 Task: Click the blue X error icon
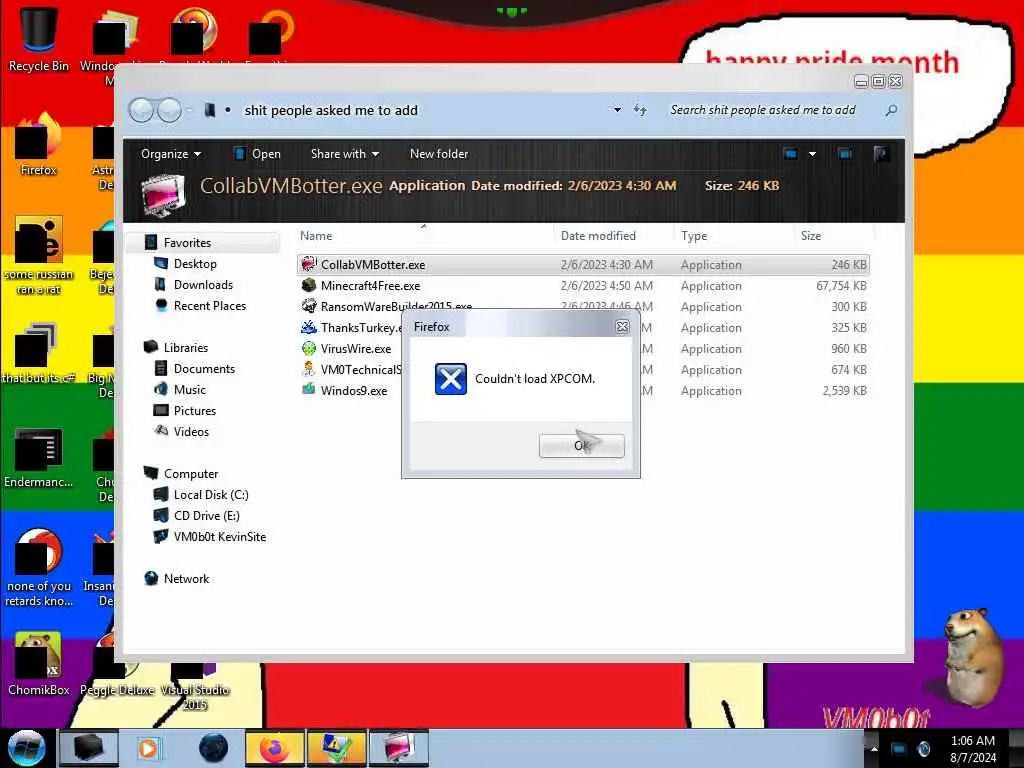pyautogui.click(x=451, y=379)
